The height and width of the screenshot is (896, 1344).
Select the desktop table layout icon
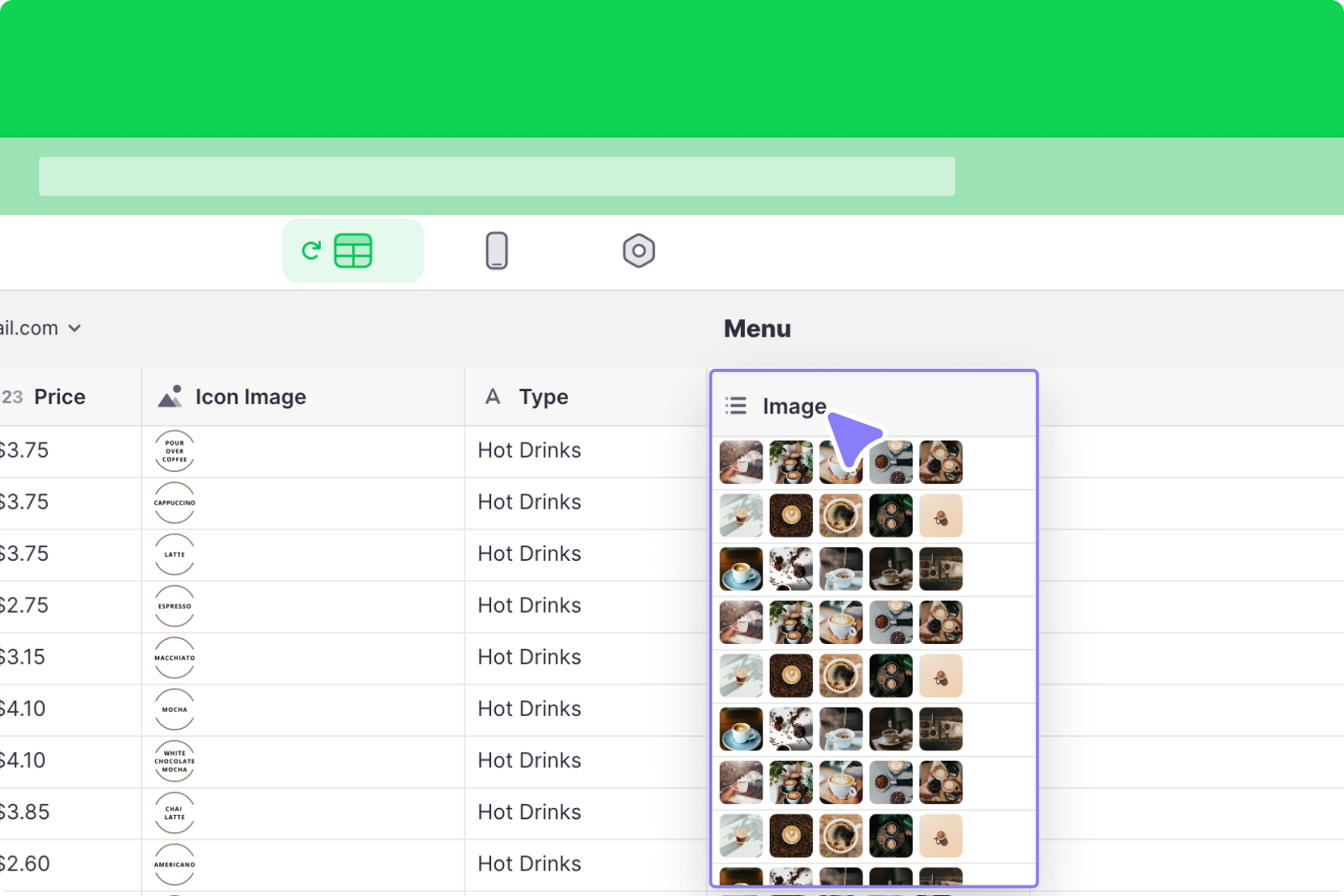(353, 250)
